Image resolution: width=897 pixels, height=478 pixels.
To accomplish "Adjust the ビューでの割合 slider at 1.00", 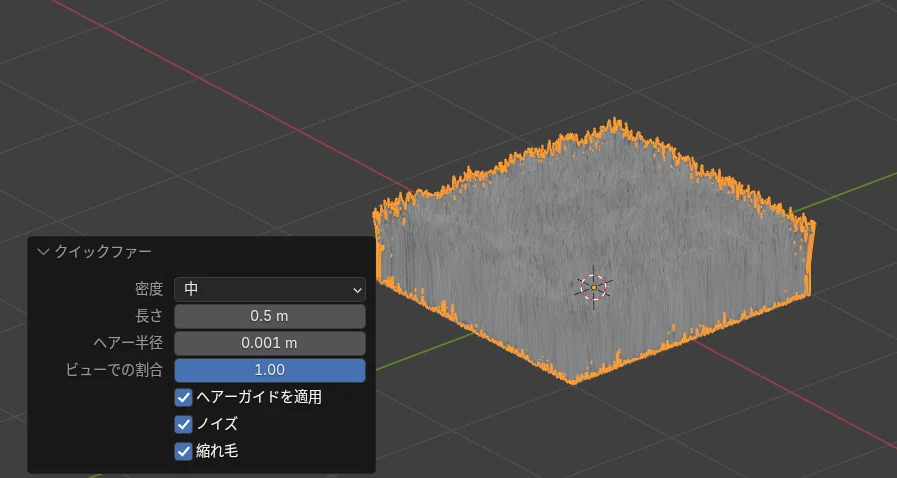I will coord(269,370).
